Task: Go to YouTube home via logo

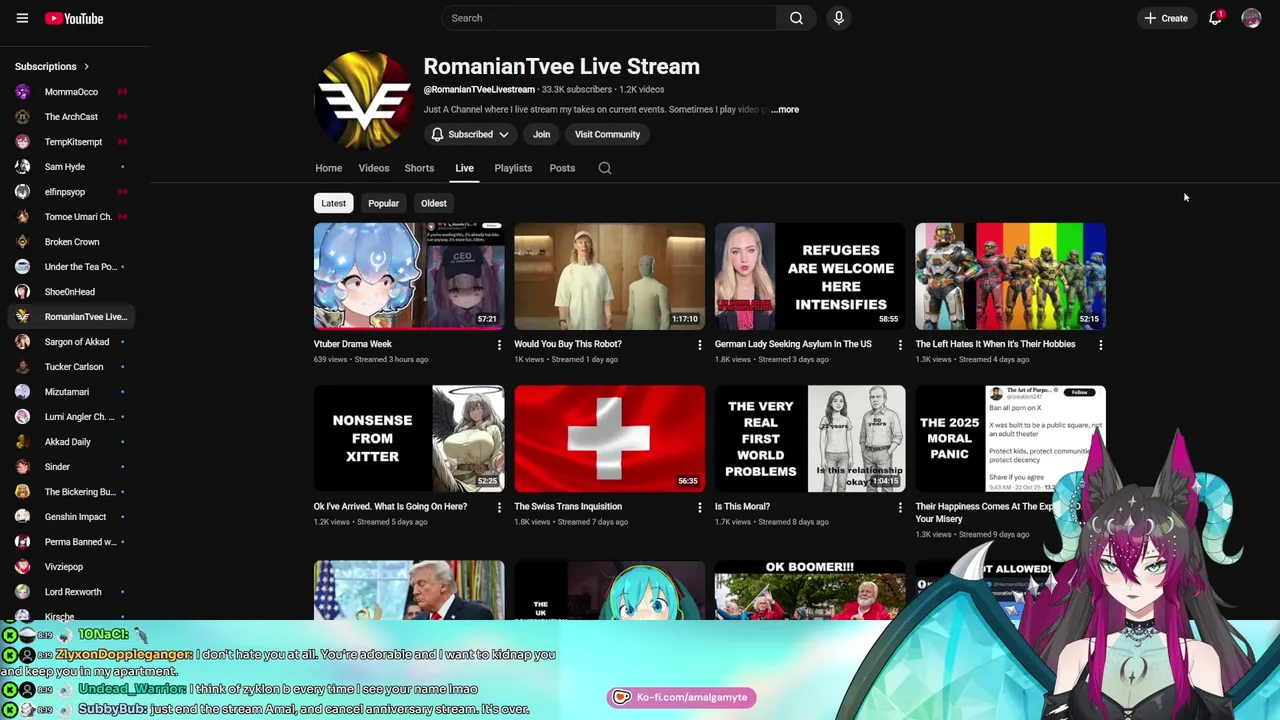Action: pos(74,18)
